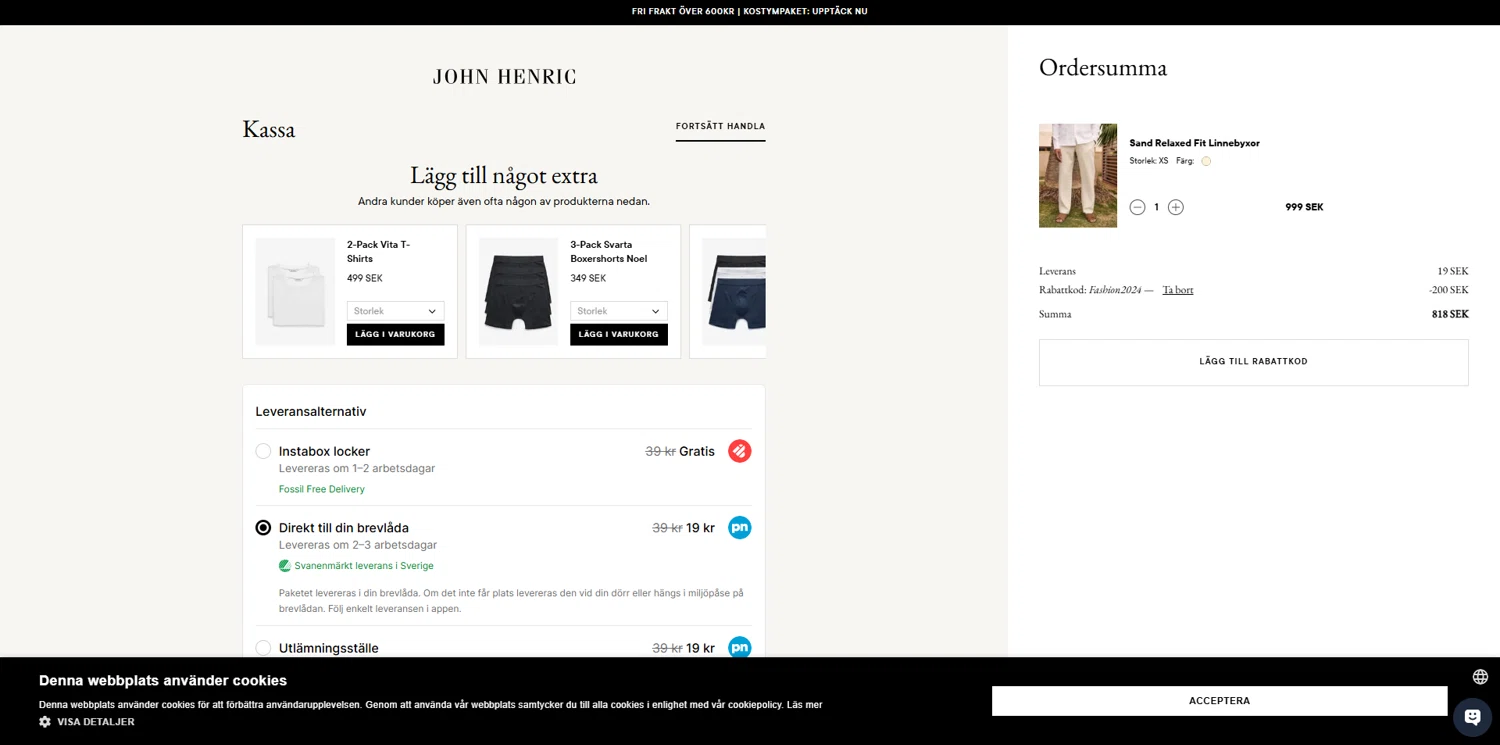The height and width of the screenshot is (745, 1500).
Task: Click the Ordersumma heading
Action: (1103, 68)
